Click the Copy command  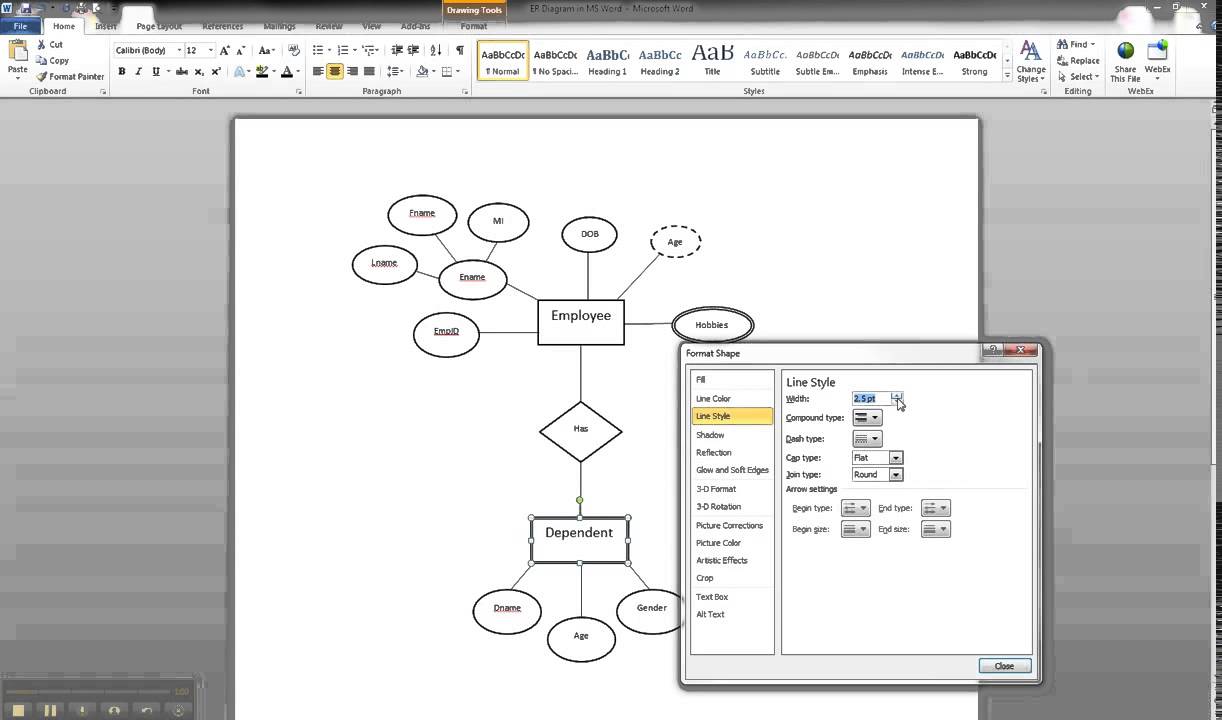[53, 60]
